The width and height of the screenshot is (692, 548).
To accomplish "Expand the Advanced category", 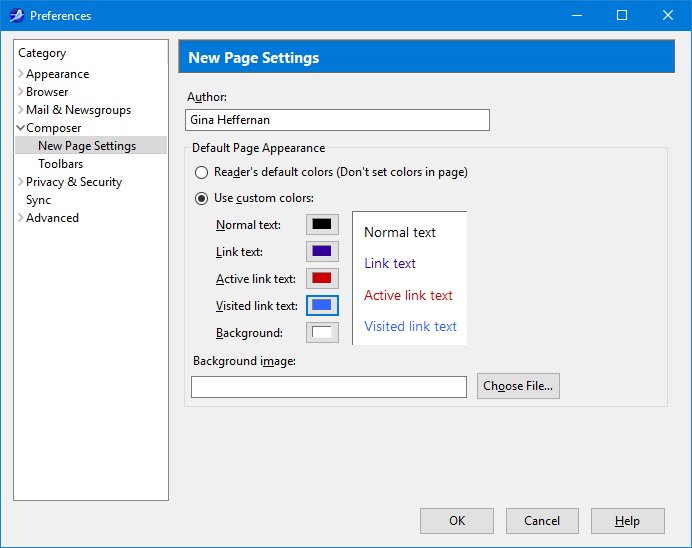I will 20,218.
